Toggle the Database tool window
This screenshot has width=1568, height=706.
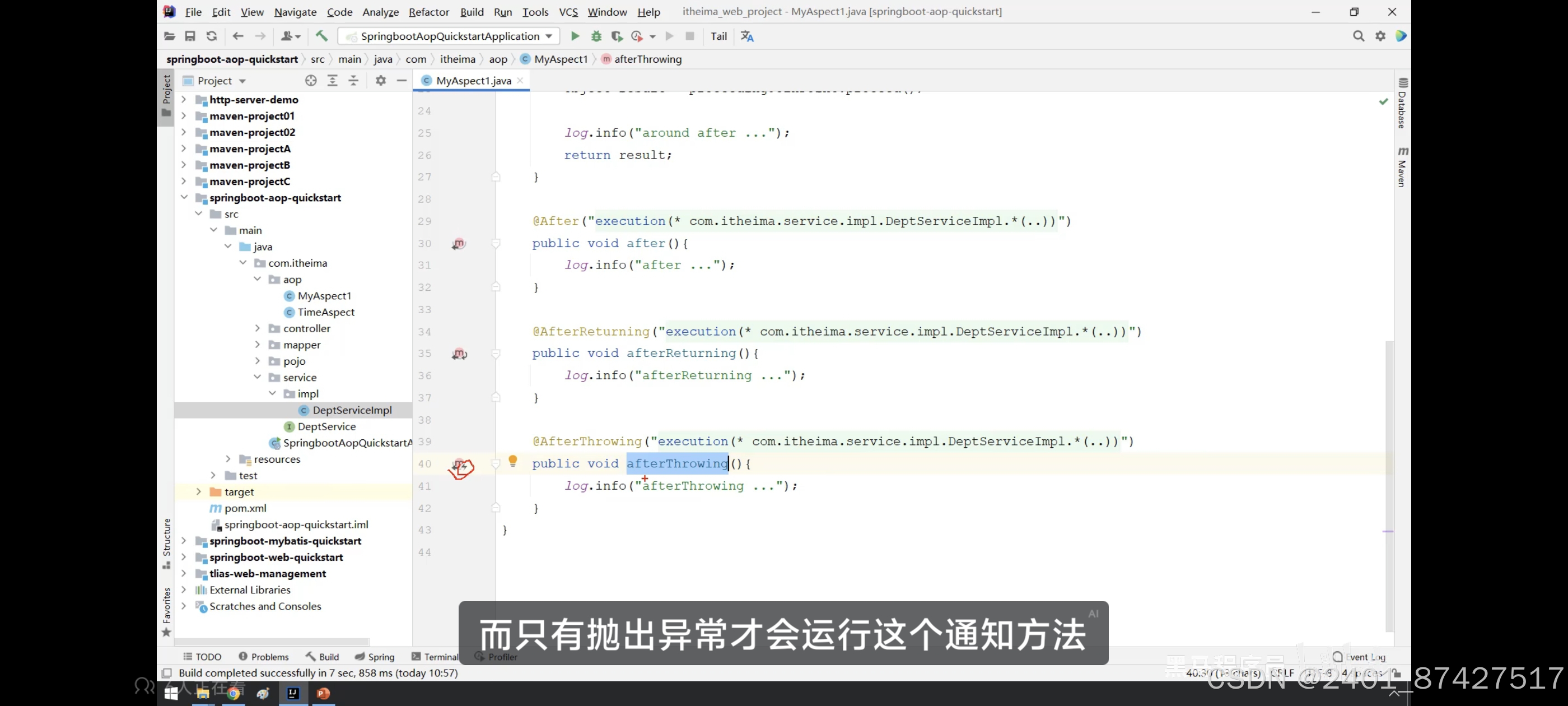pos(1402,104)
